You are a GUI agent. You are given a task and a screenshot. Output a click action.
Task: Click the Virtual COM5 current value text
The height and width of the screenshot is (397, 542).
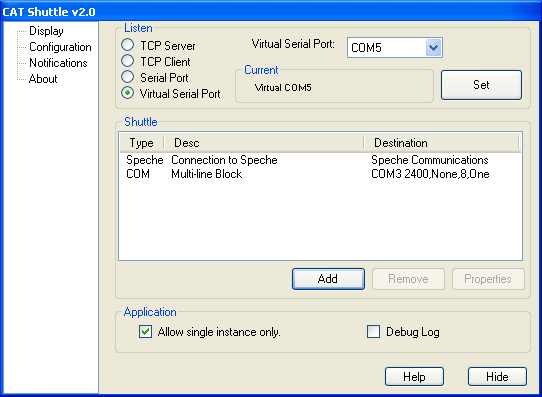coord(283,88)
